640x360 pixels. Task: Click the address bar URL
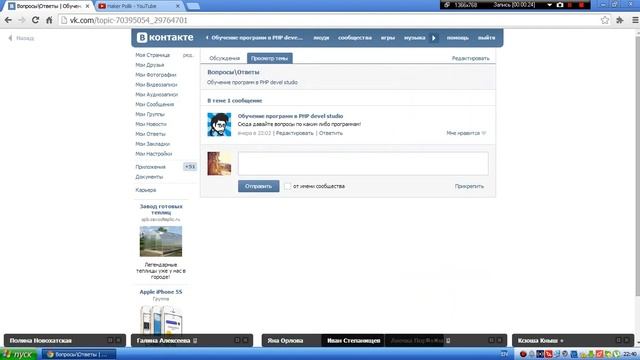(x=128, y=20)
